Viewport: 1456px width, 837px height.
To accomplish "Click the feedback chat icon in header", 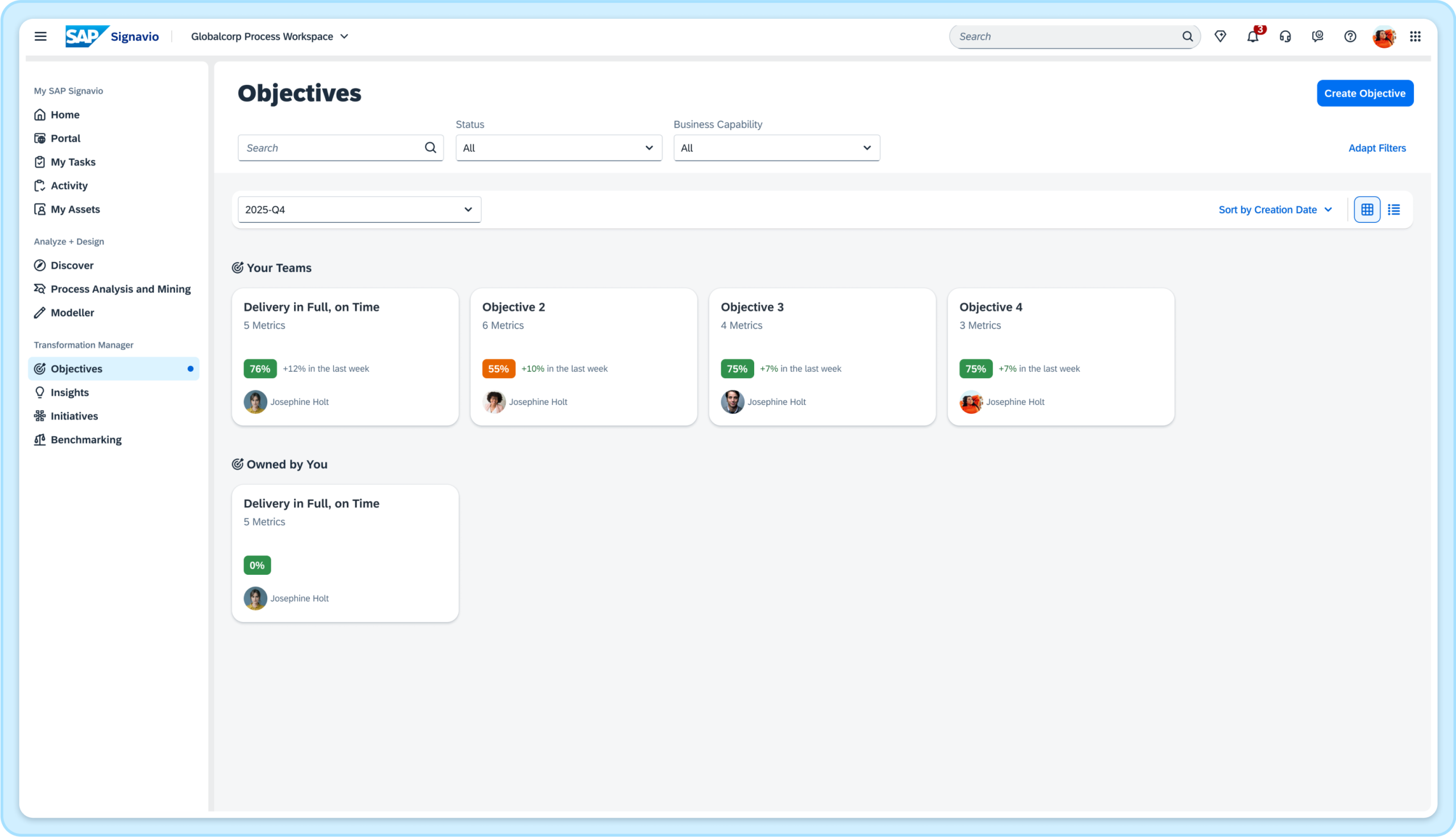I will (1317, 36).
